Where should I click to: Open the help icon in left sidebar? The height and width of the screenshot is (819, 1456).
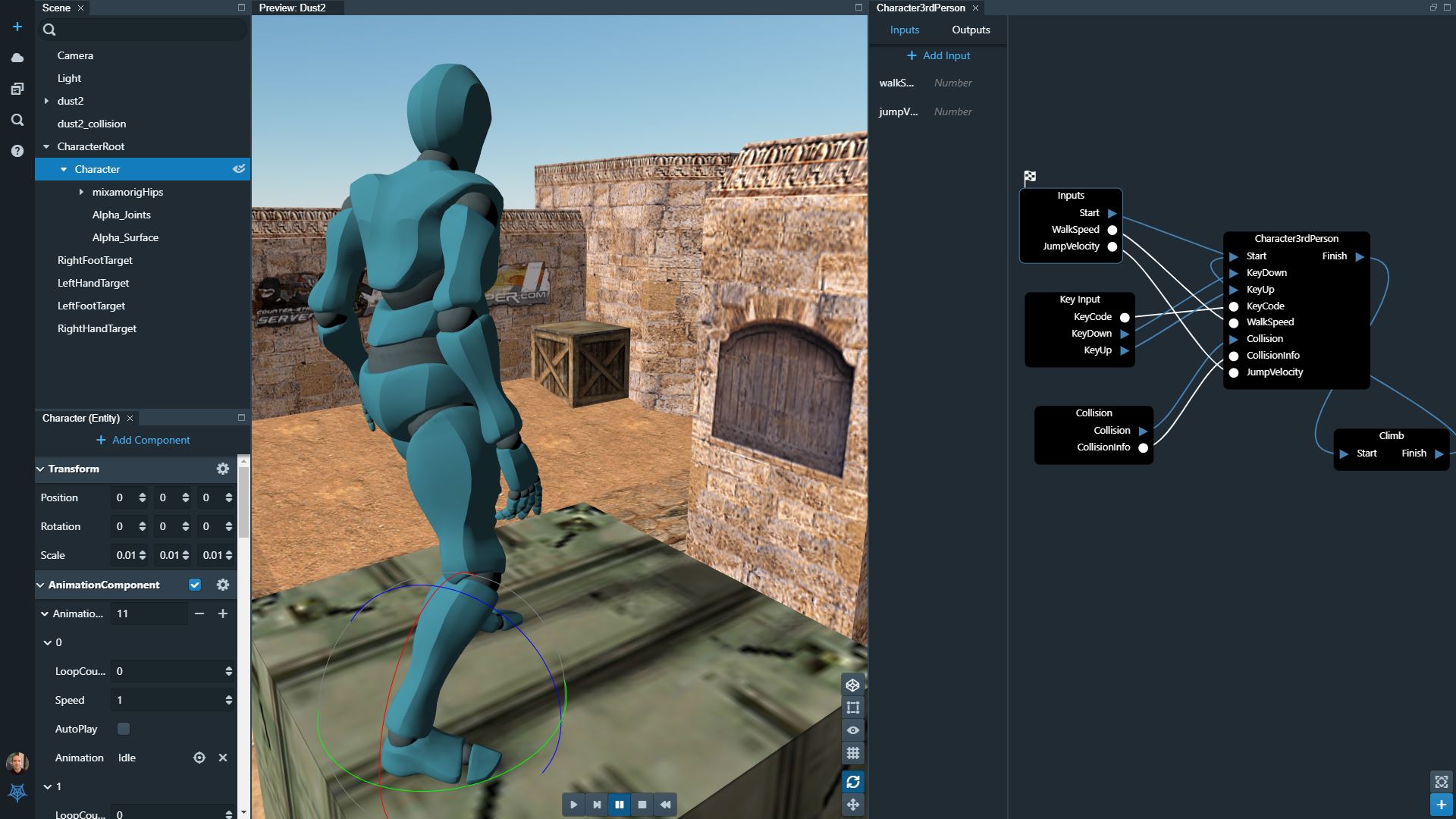(x=16, y=149)
